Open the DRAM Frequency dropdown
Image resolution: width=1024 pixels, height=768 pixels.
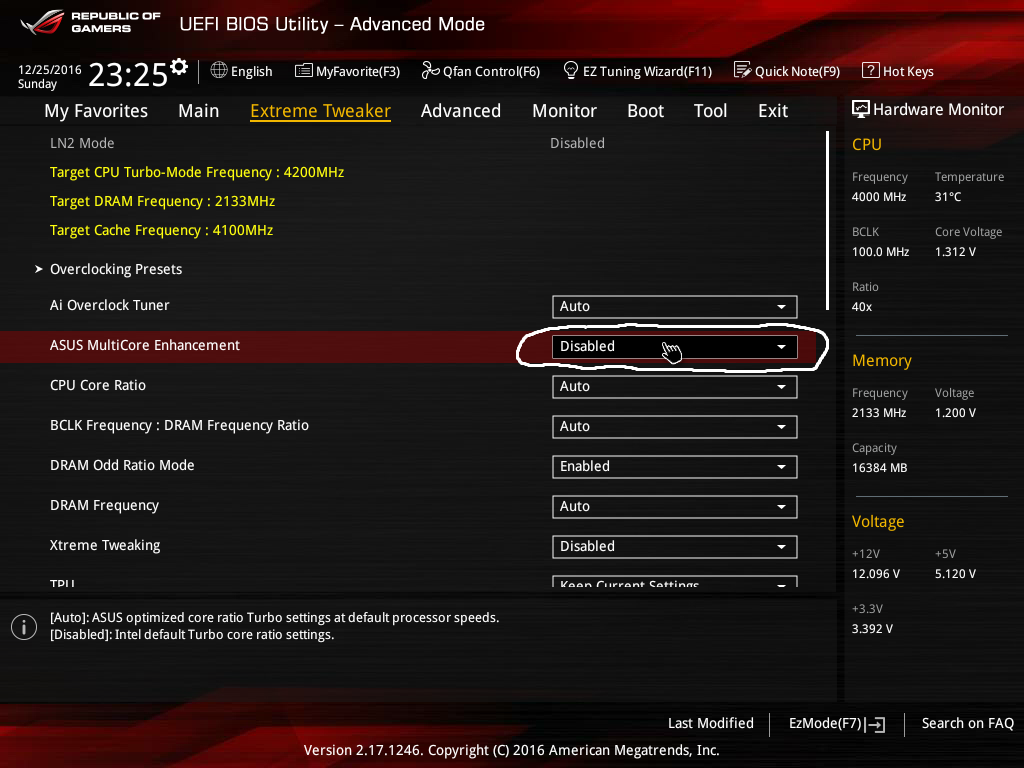(x=675, y=506)
